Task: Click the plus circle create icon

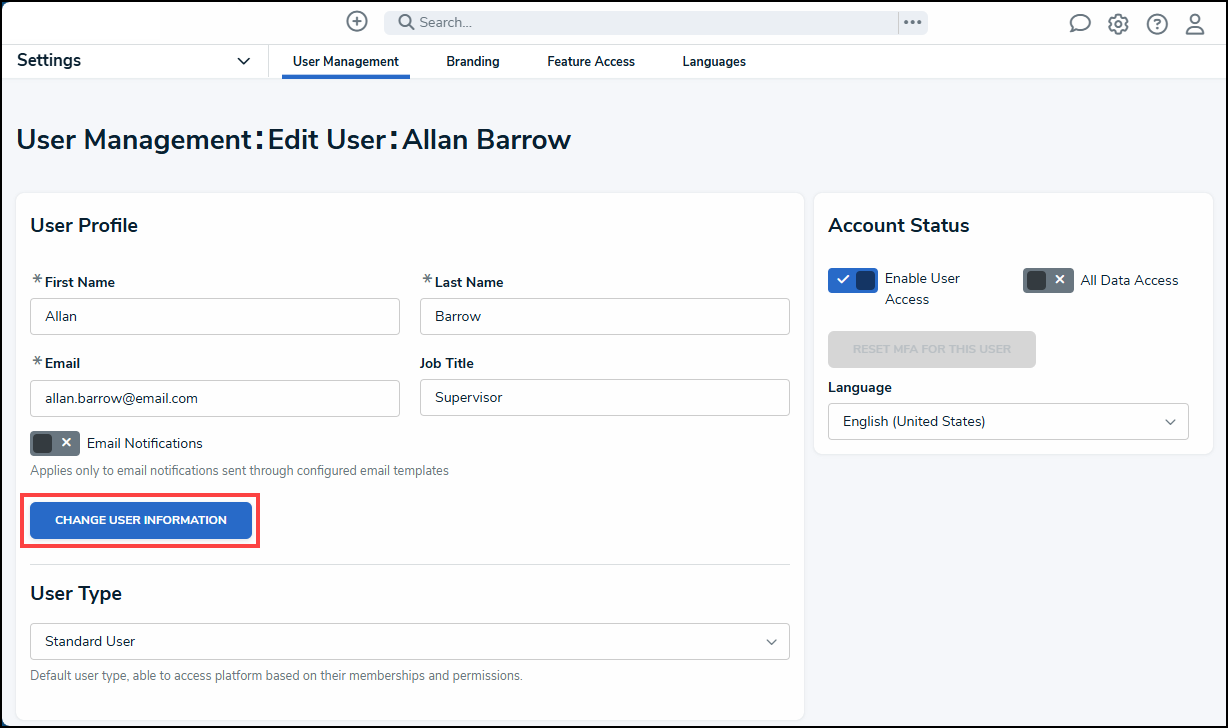Action: [357, 21]
